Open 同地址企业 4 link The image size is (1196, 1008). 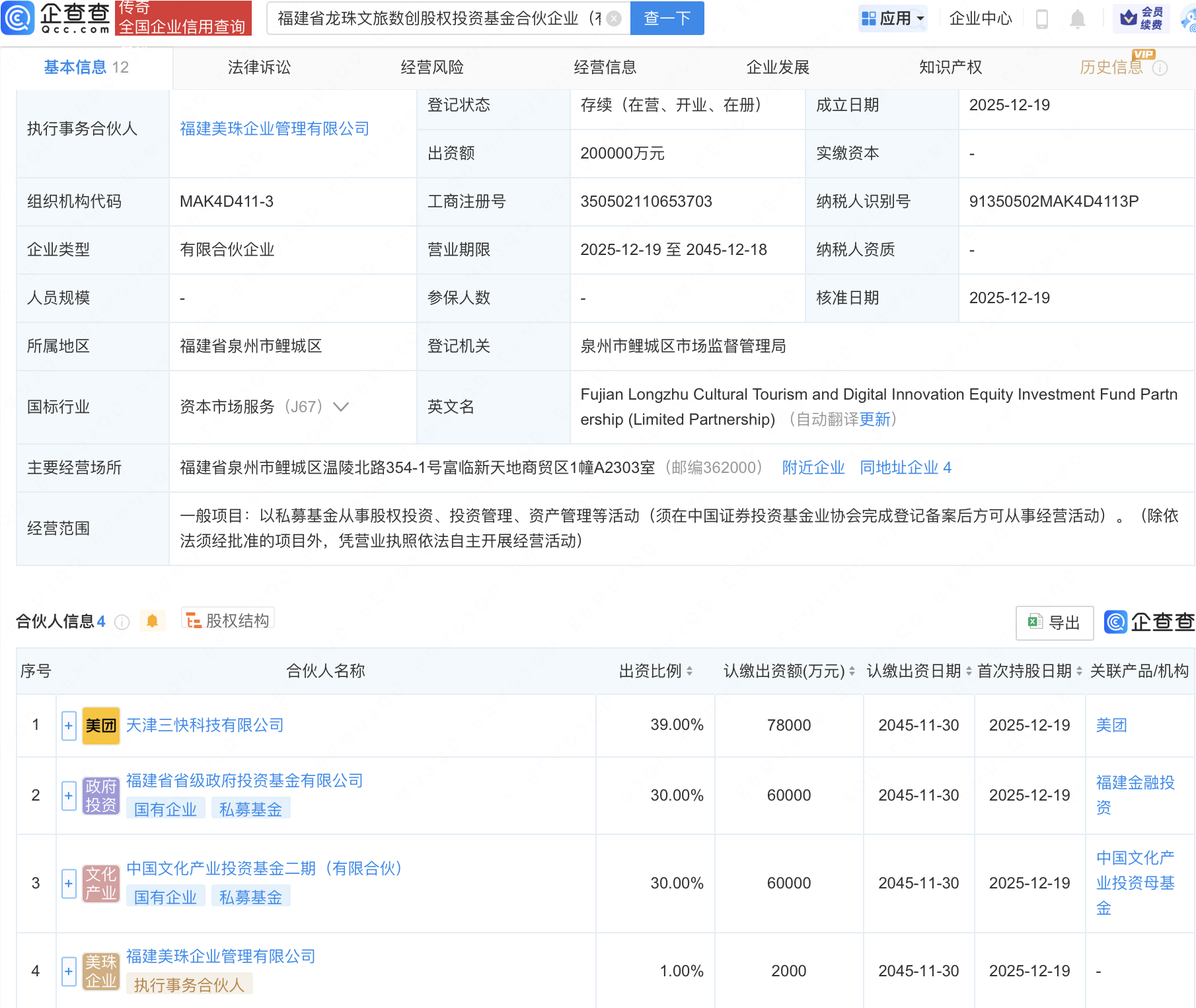click(x=905, y=468)
